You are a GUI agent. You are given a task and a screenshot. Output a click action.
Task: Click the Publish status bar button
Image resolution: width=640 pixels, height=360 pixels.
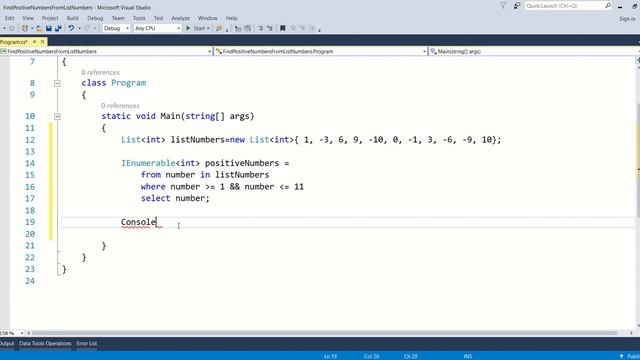(x=630, y=356)
